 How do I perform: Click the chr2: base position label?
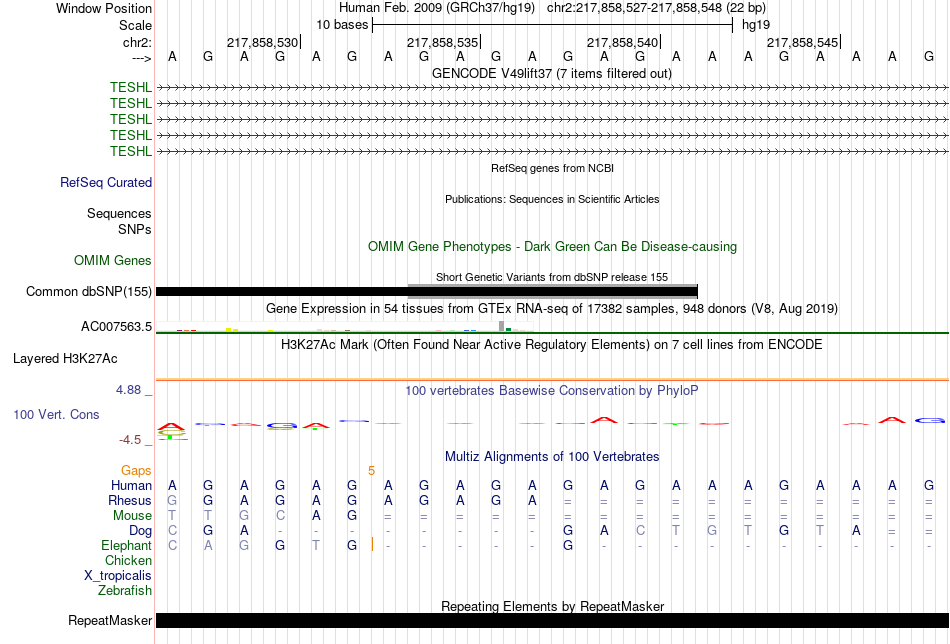click(137, 42)
